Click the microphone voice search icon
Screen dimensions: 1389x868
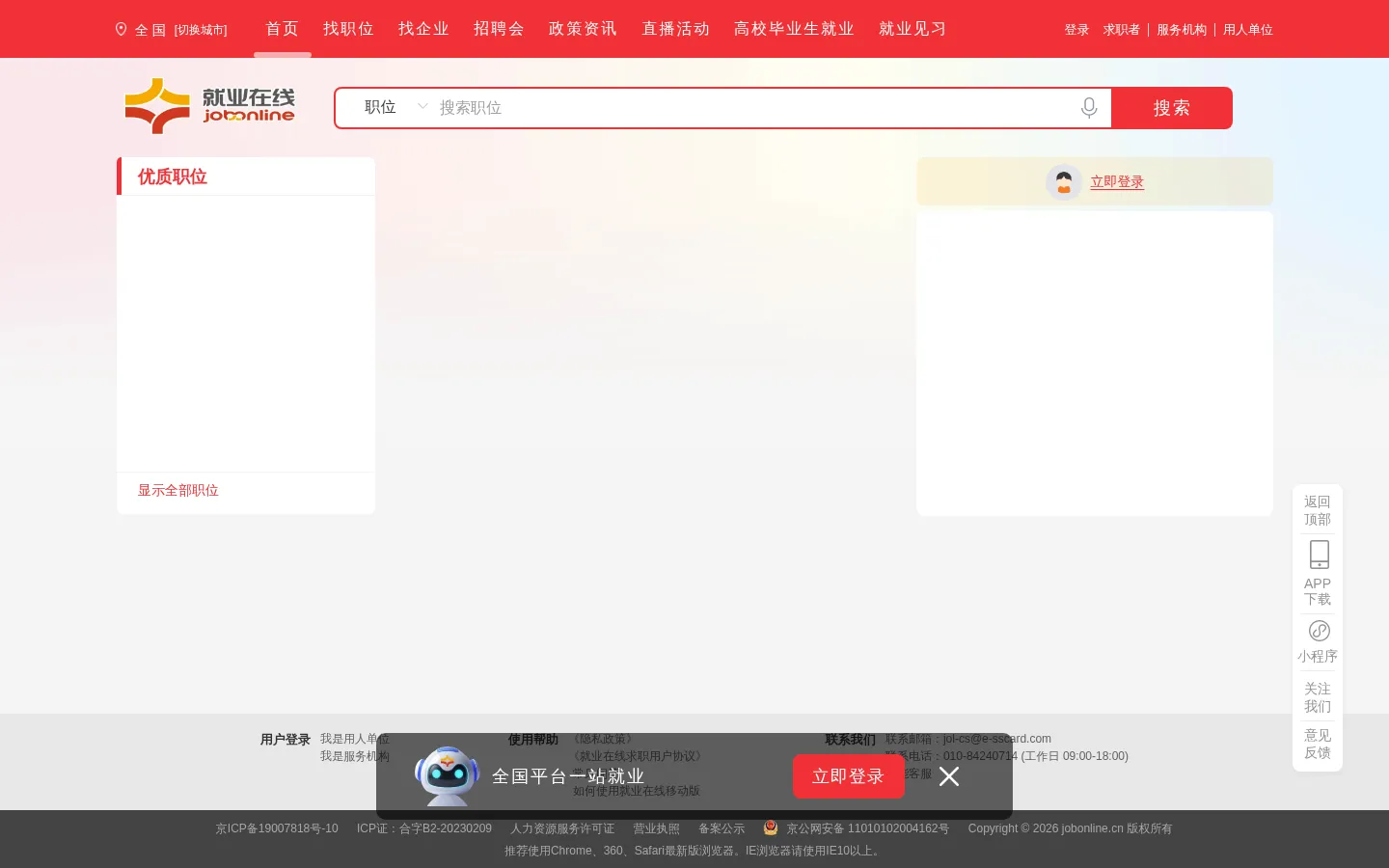[x=1089, y=108]
